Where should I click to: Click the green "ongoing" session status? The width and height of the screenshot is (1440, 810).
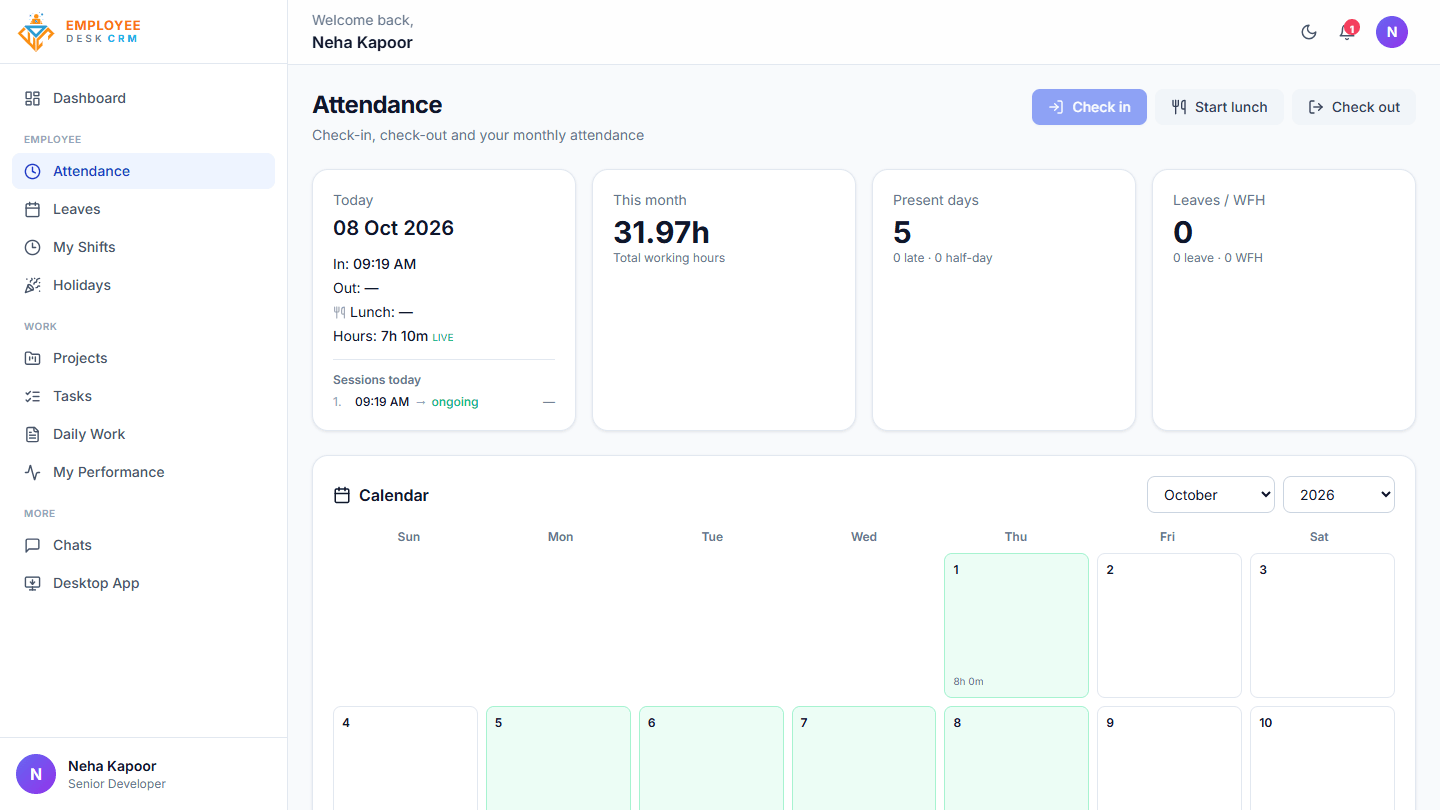pyautogui.click(x=455, y=402)
